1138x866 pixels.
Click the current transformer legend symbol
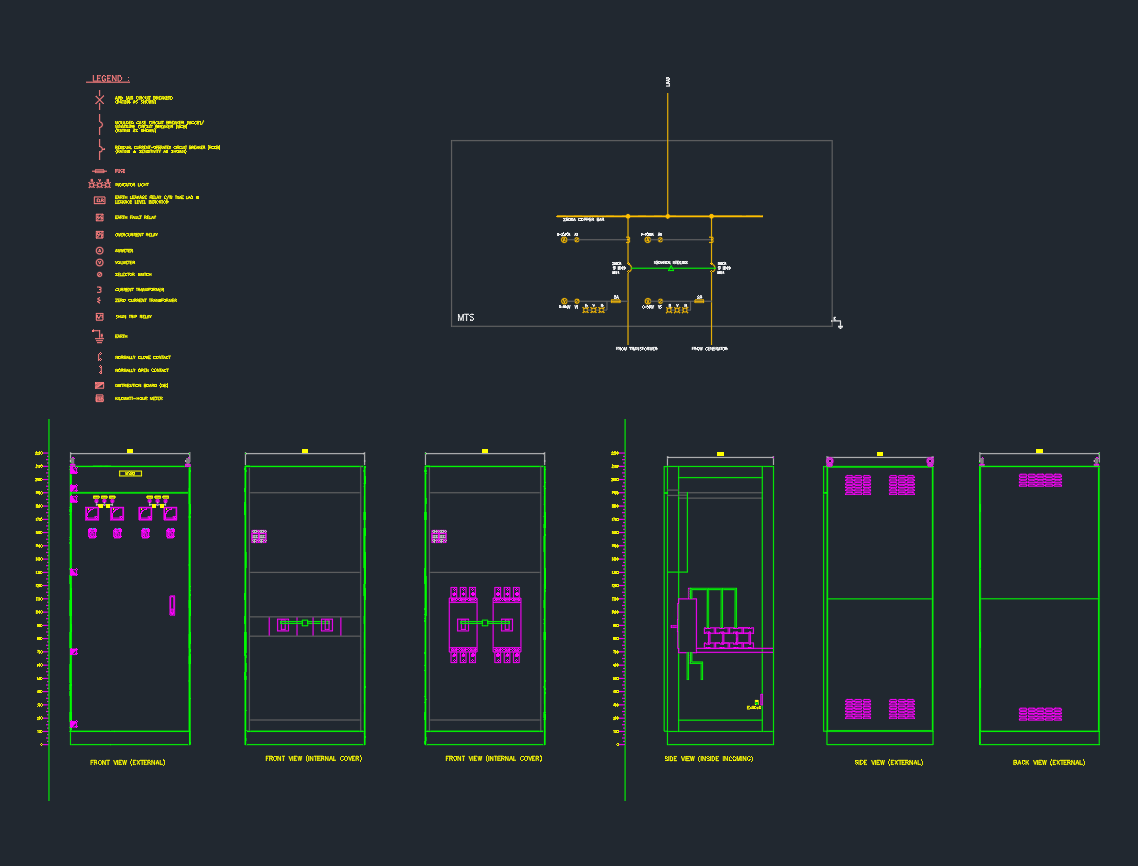tap(99, 289)
